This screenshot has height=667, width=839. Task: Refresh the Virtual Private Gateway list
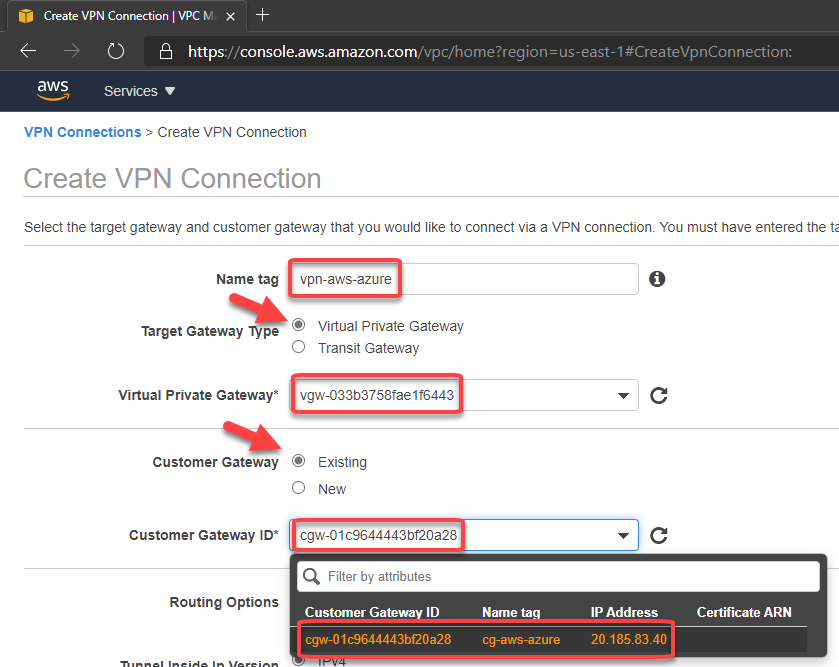click(x=659, y=395)
